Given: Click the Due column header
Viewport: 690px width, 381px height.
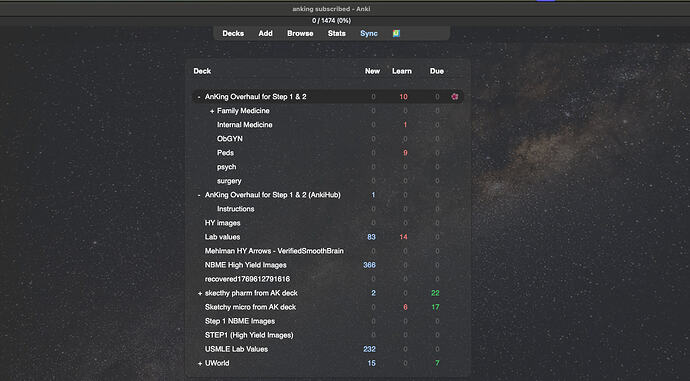Looking at the screenshot, I should [x=437, y=71].
